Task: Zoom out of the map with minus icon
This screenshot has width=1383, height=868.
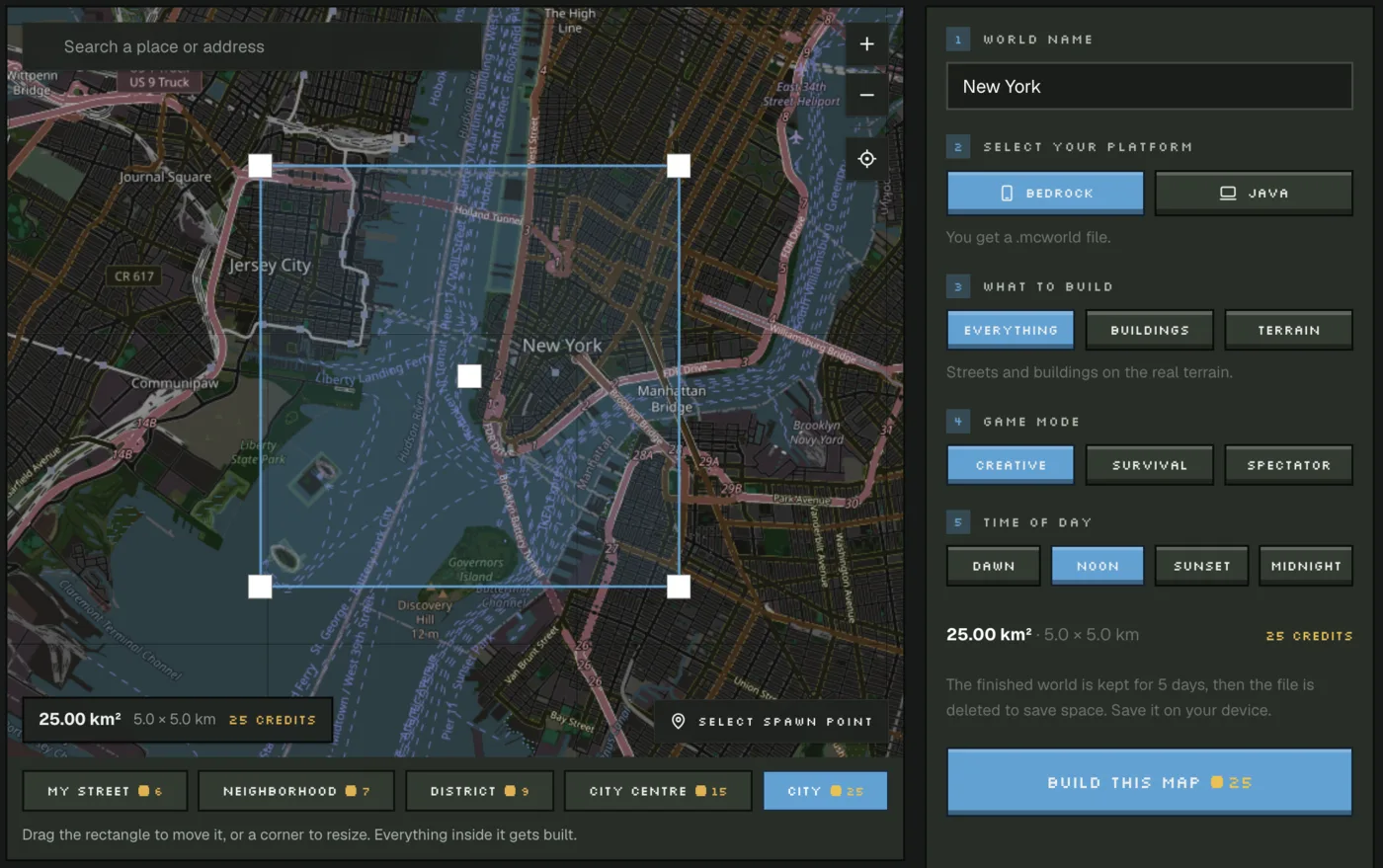Action: click(x=866, y=96)
